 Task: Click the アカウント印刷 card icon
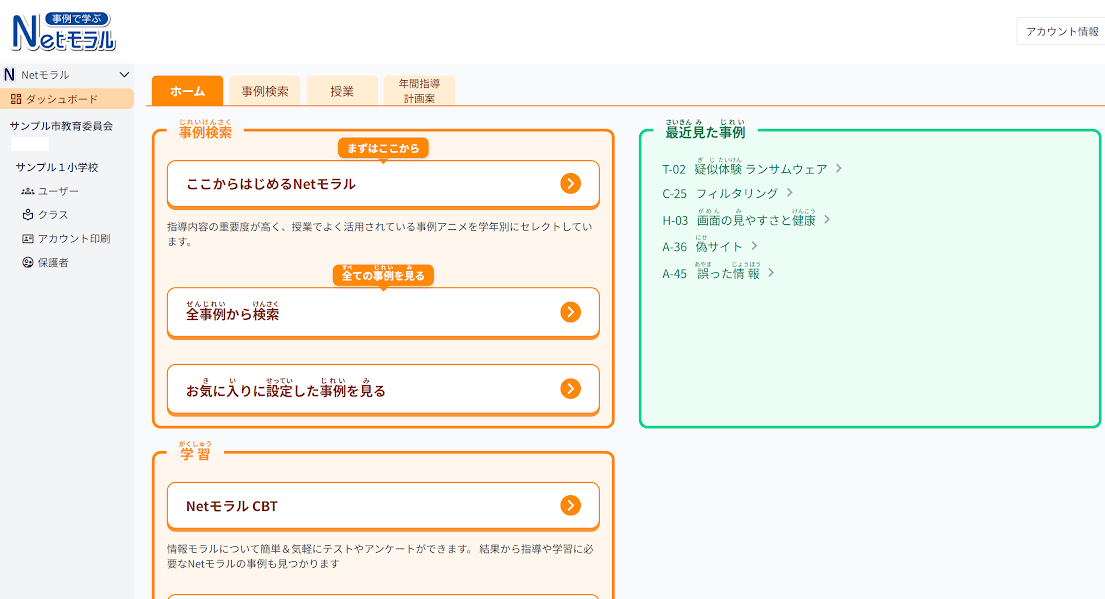pos(27,239)
